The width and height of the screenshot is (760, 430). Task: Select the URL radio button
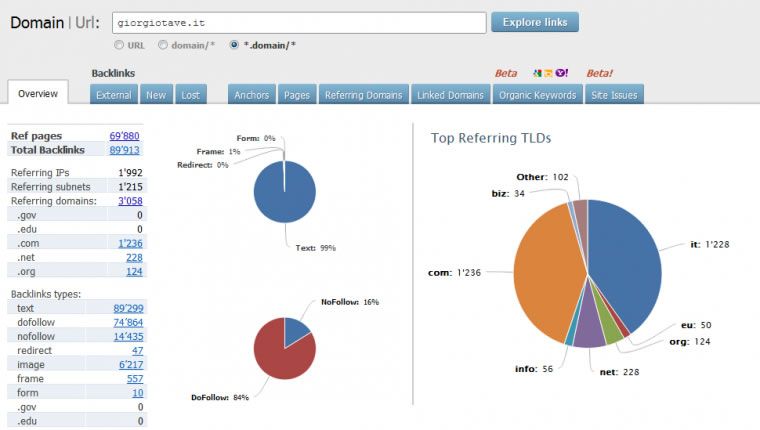pos(119,45)
